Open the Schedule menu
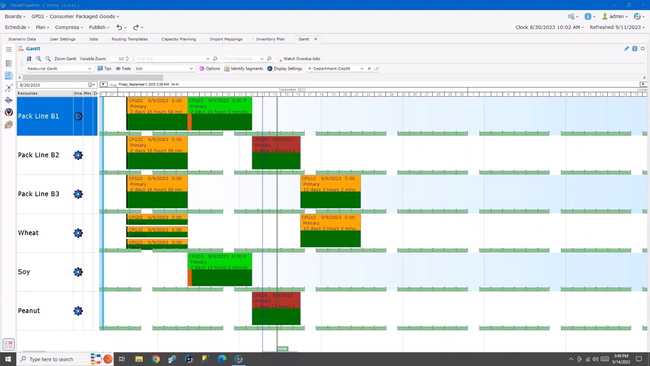 tap(17, 27)
